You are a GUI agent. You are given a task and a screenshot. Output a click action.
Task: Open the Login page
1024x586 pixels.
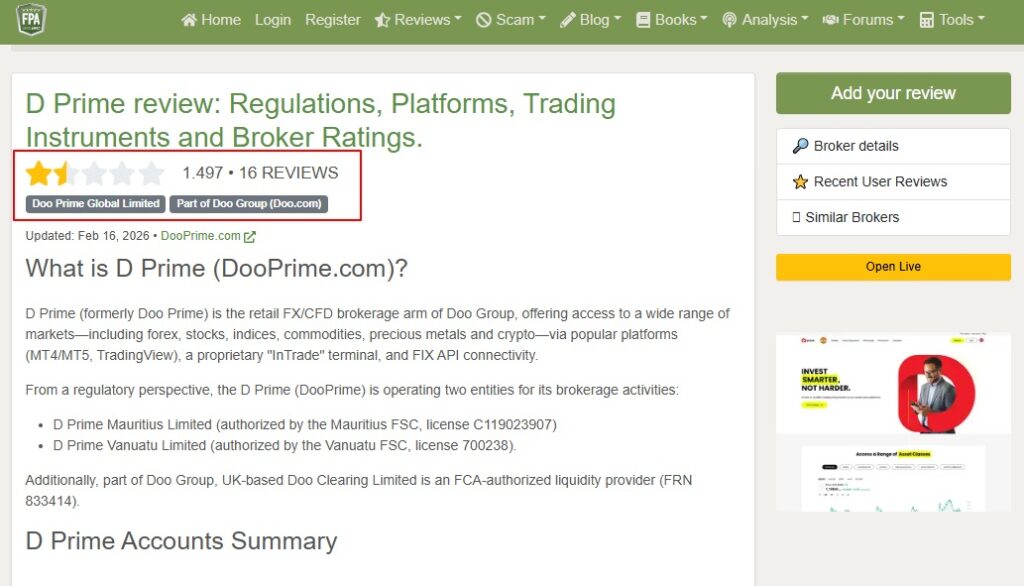[x=273, y=19]
